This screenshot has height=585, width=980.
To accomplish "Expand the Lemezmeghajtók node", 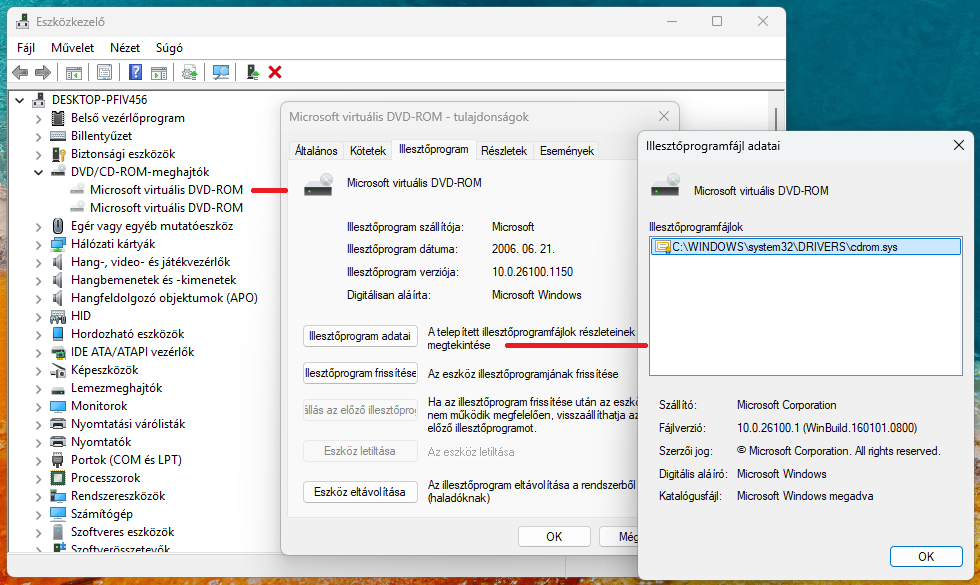I will point(38,388).
